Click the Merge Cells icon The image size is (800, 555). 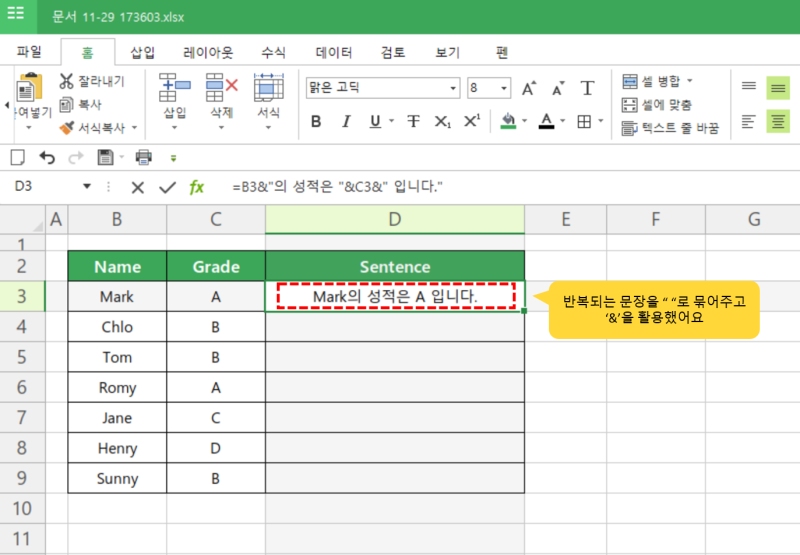[630, 81]
